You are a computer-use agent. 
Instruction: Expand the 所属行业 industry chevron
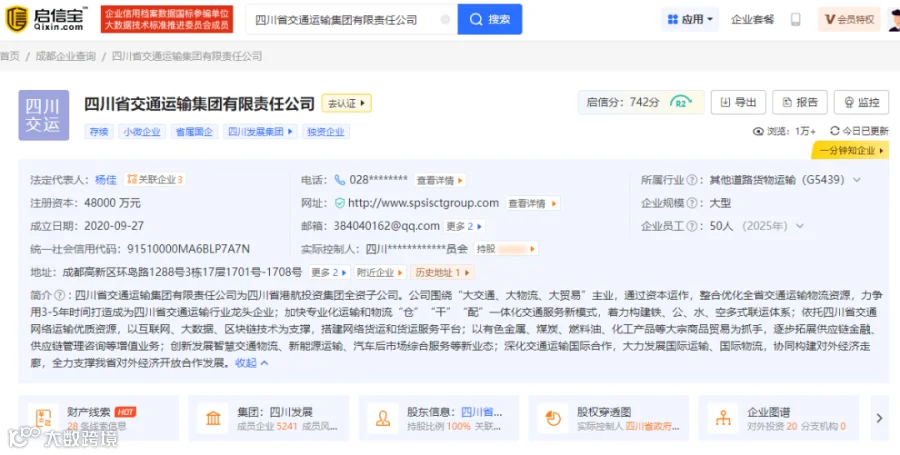click(857, 180)
